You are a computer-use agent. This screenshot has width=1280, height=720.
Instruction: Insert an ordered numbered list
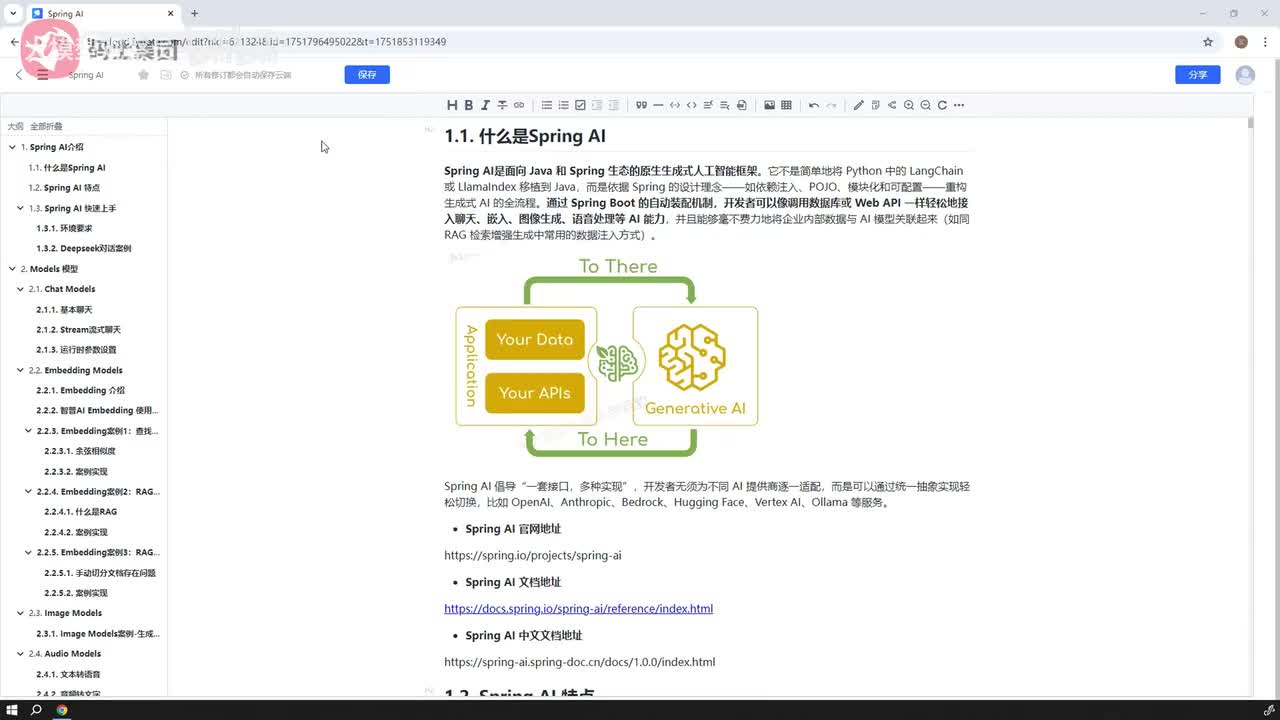[x=563, y=105]
